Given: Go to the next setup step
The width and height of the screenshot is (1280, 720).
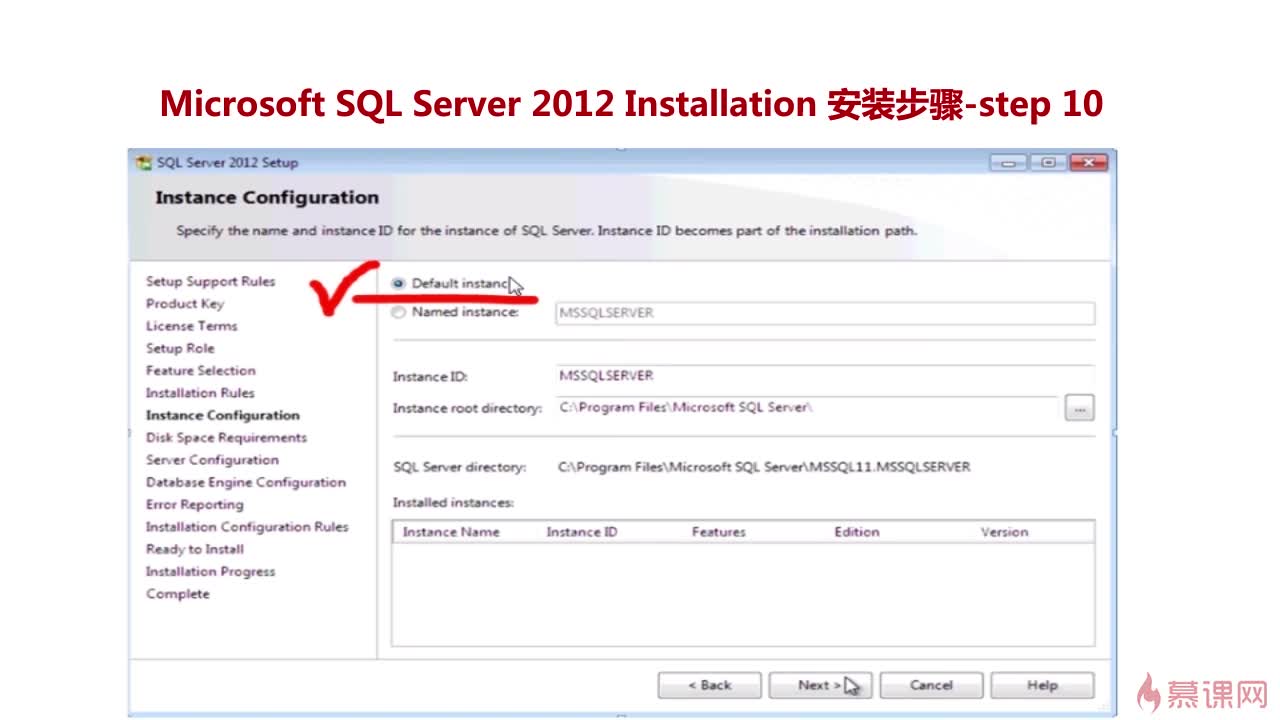Looking at the screenshot, I should (x=820, y=685).
